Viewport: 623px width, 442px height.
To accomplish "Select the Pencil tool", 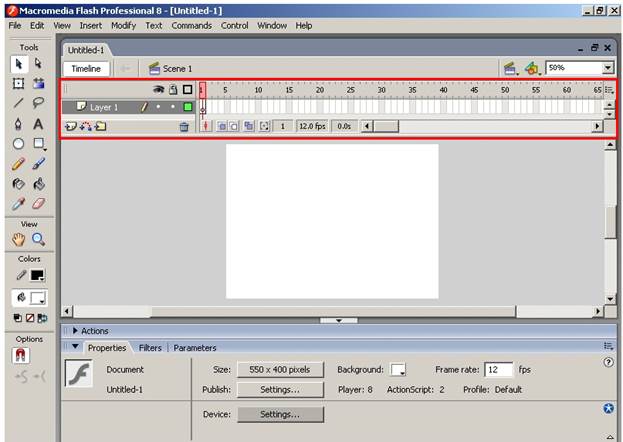I will pyautogui.click(x=18, y=164).
